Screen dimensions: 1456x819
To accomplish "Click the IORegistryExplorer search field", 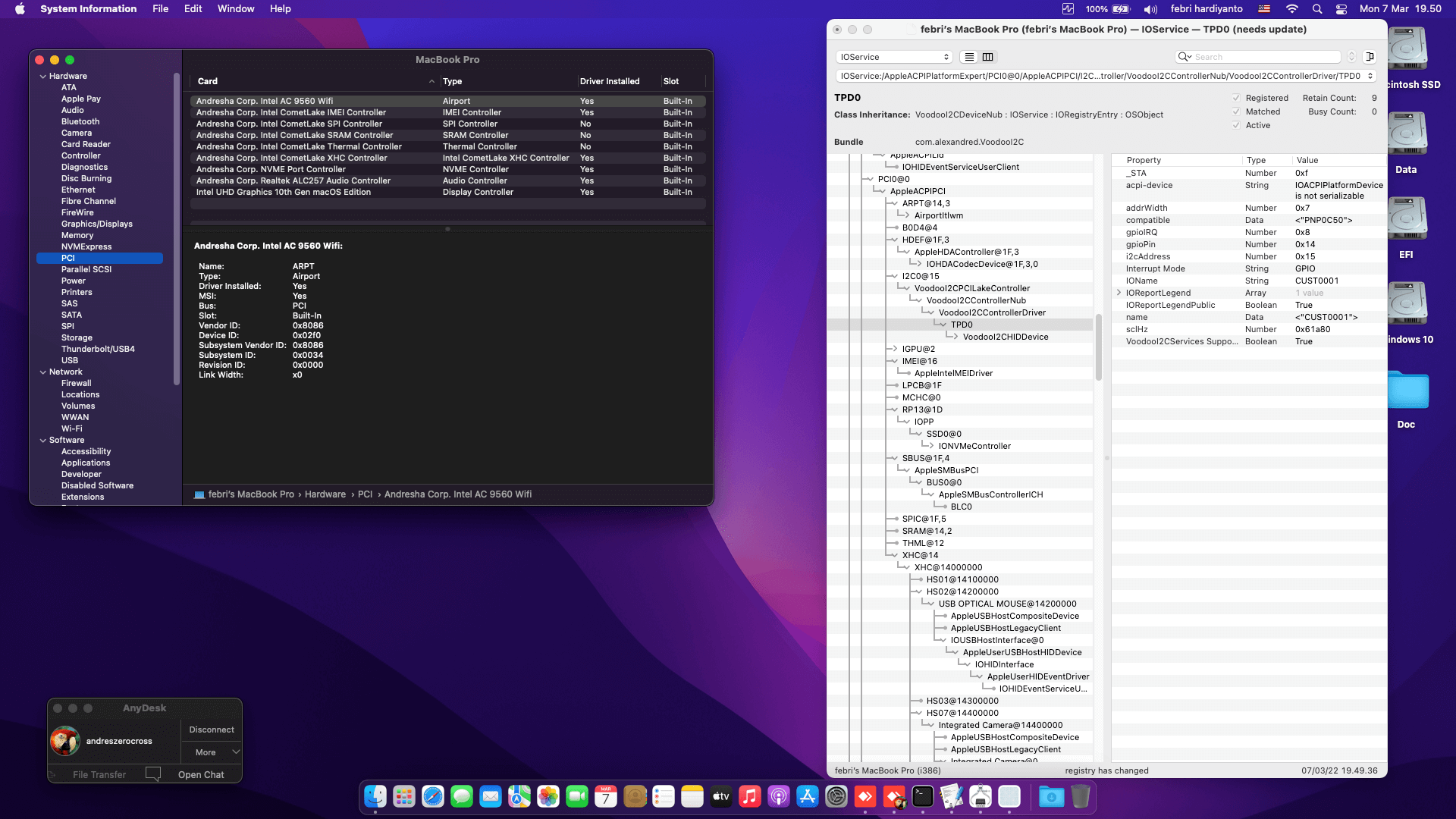I will [x=1258, y=57].
